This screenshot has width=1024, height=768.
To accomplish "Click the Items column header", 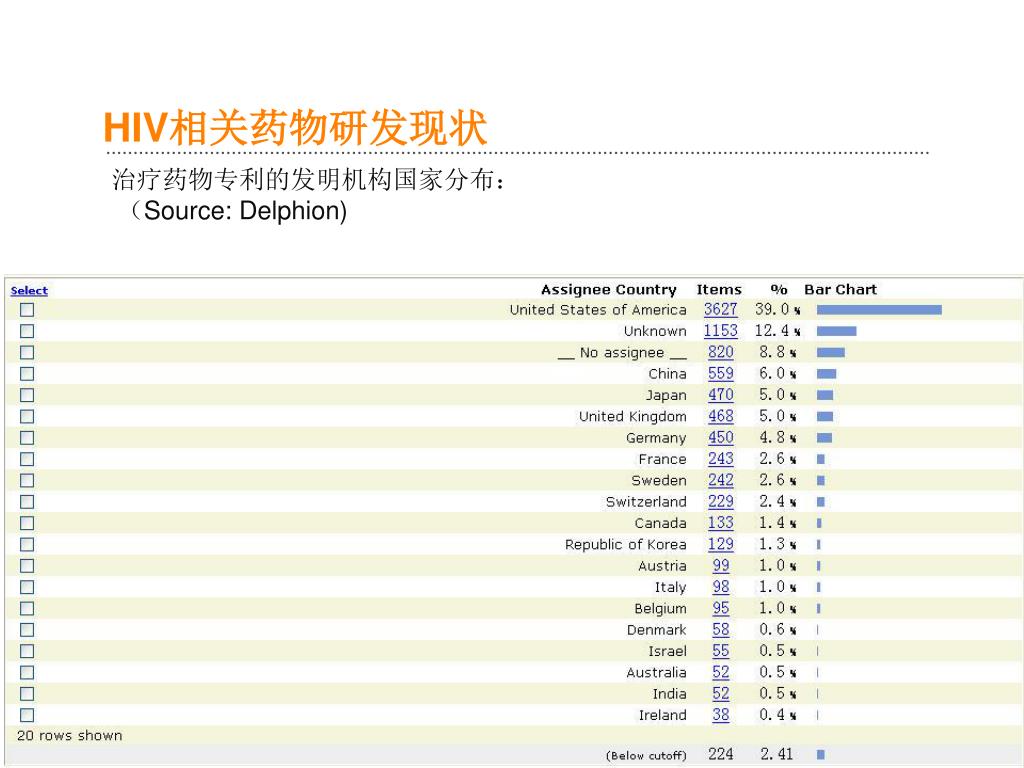I will (719, 290).
